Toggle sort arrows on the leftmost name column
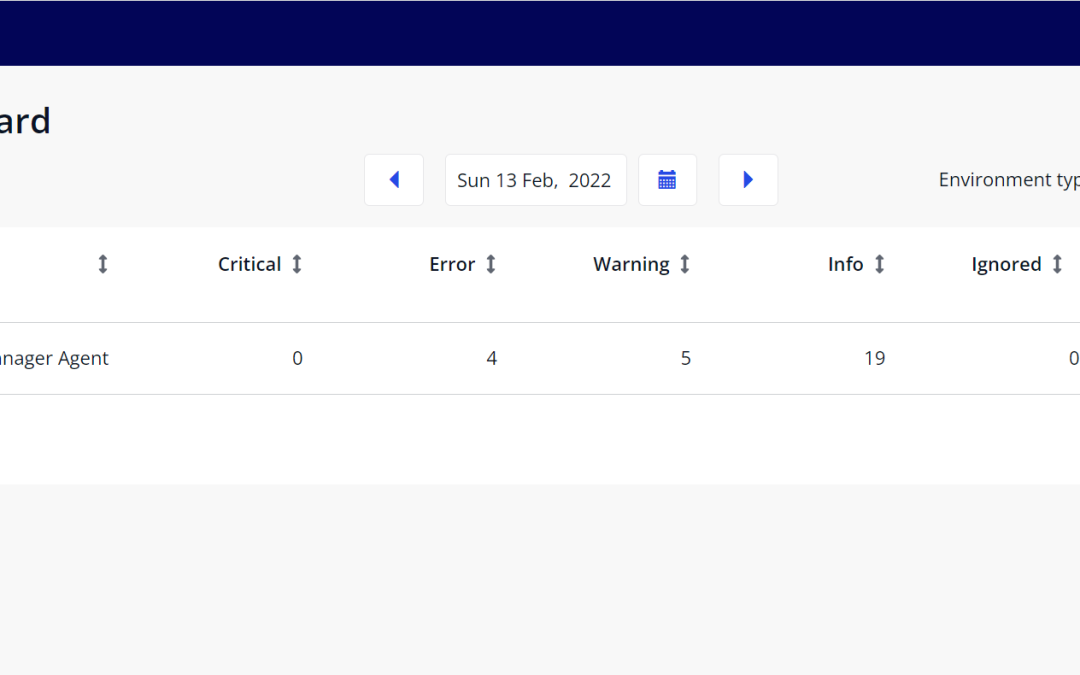The width and height of the screenshot is (1080, 675). coord(102,264)
